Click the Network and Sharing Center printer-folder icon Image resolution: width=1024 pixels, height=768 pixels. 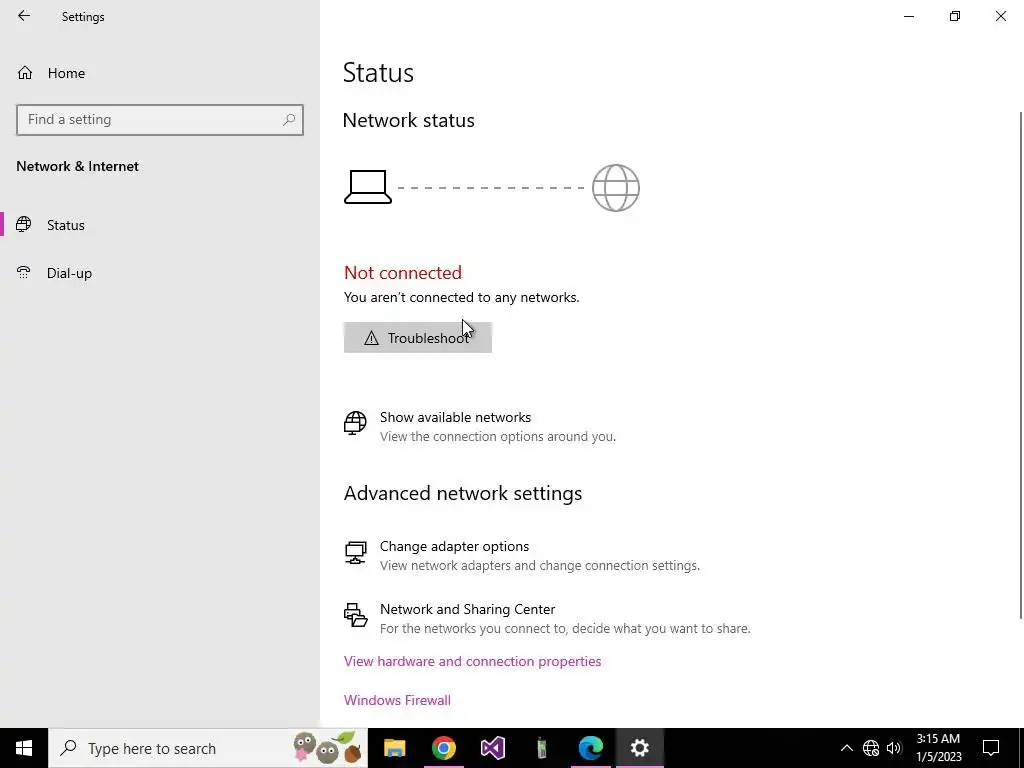tap(355, 615)
